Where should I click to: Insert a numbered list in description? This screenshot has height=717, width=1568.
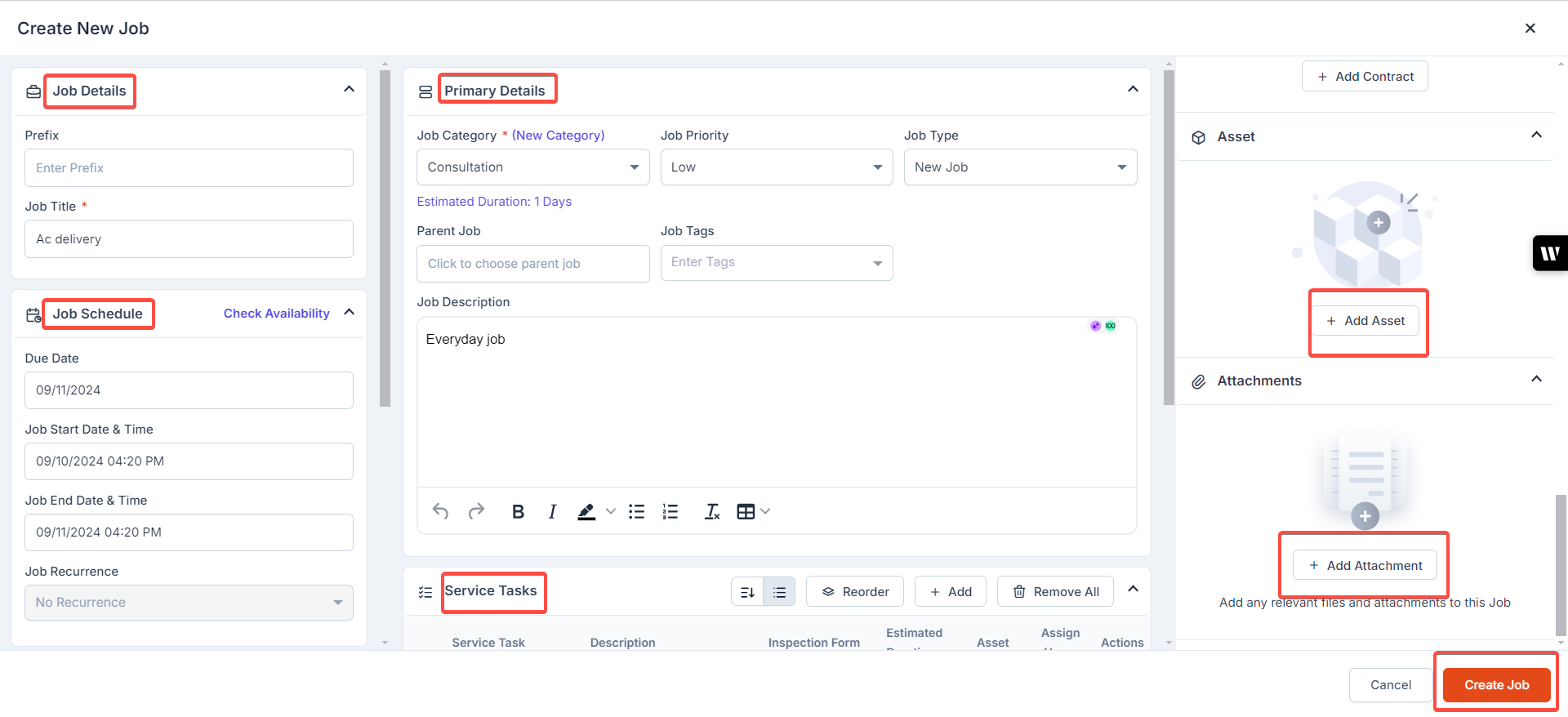pos(670,511)
